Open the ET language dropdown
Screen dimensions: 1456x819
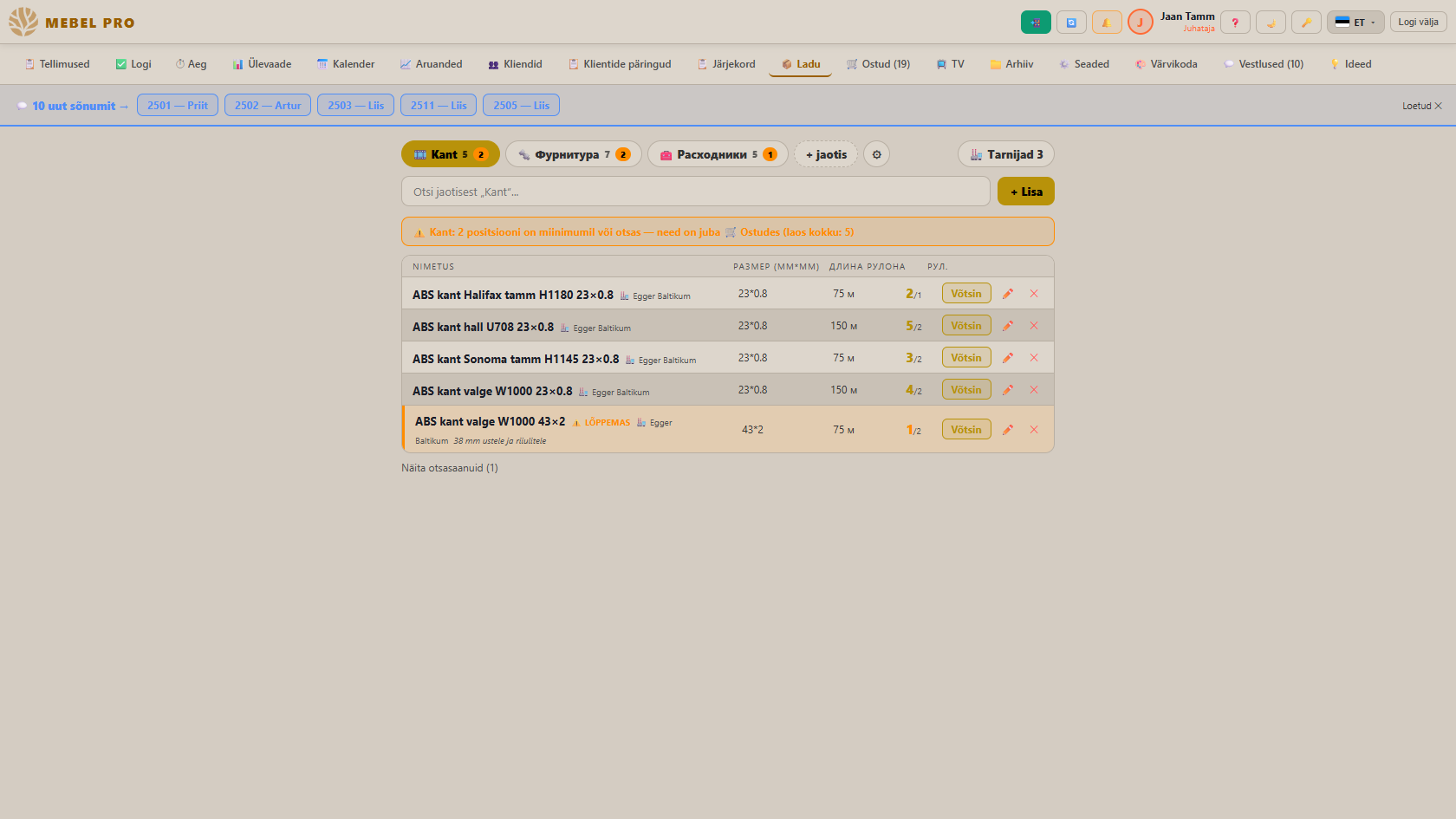1355,23
